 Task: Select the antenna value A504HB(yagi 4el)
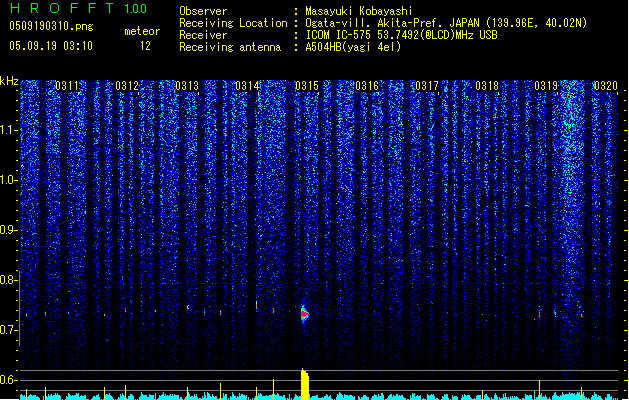coord(353,47)
